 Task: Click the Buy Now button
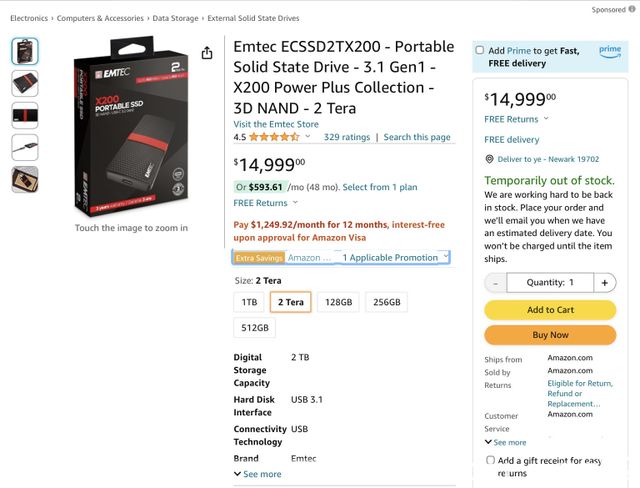pos(549,335)
